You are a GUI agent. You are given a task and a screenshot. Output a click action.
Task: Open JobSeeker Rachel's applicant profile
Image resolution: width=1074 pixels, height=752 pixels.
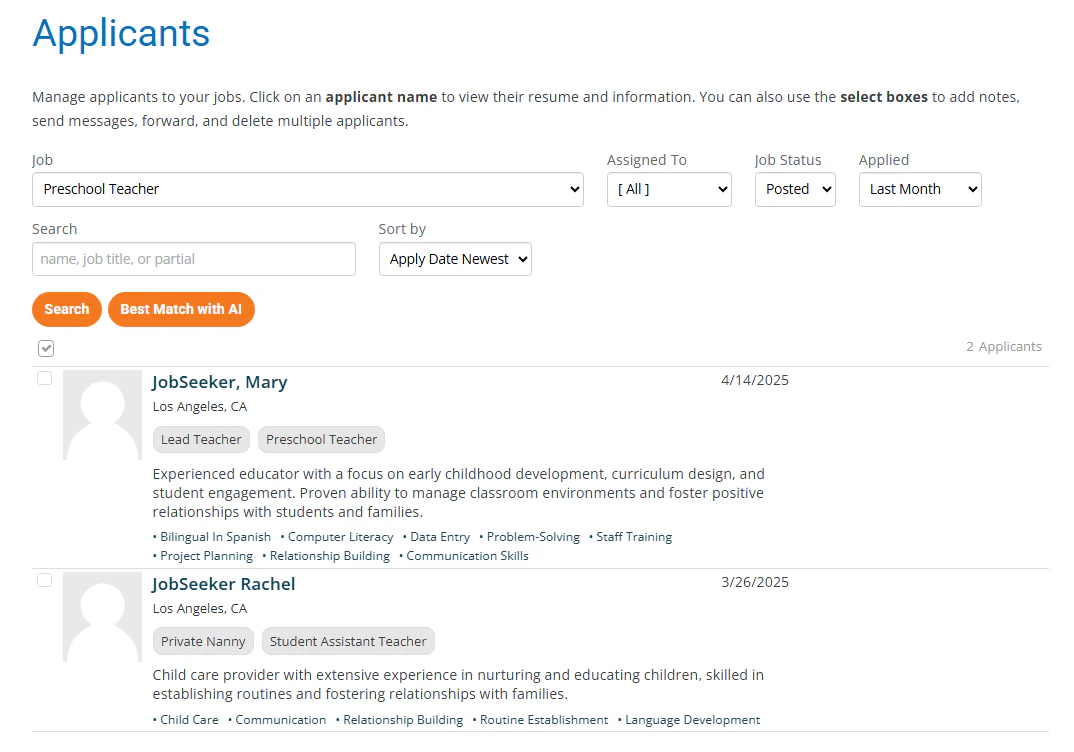223,584
